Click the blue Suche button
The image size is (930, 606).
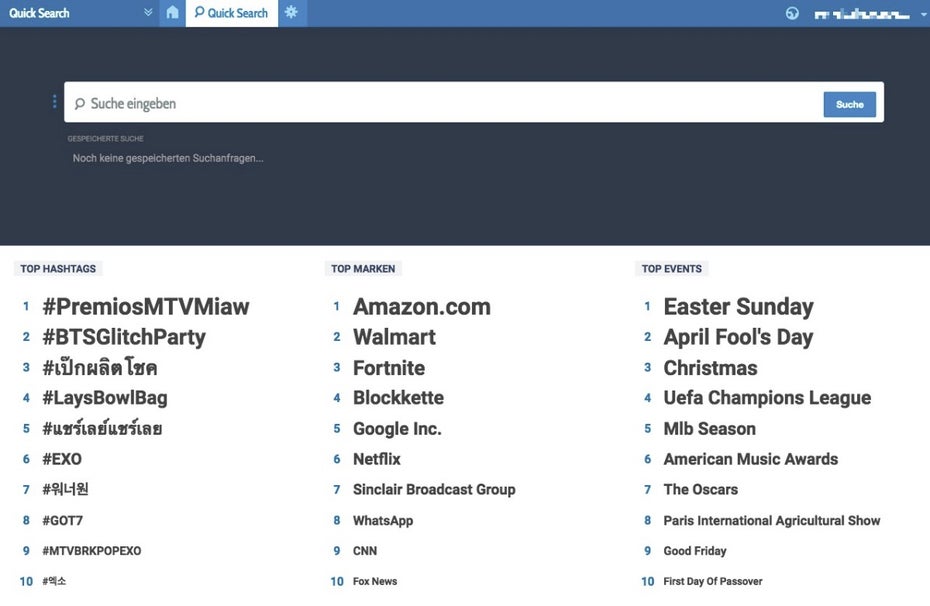(849, 104)
